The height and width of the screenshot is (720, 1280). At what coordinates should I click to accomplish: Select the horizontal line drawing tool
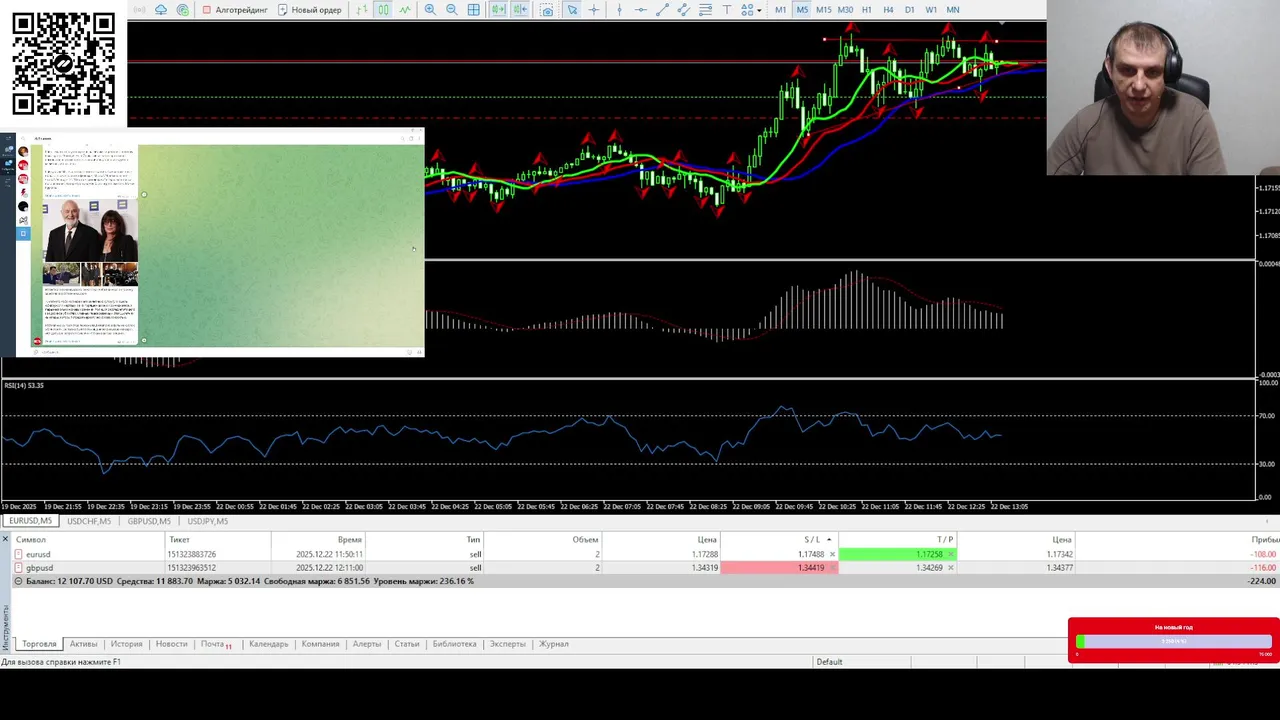(640, 9)
